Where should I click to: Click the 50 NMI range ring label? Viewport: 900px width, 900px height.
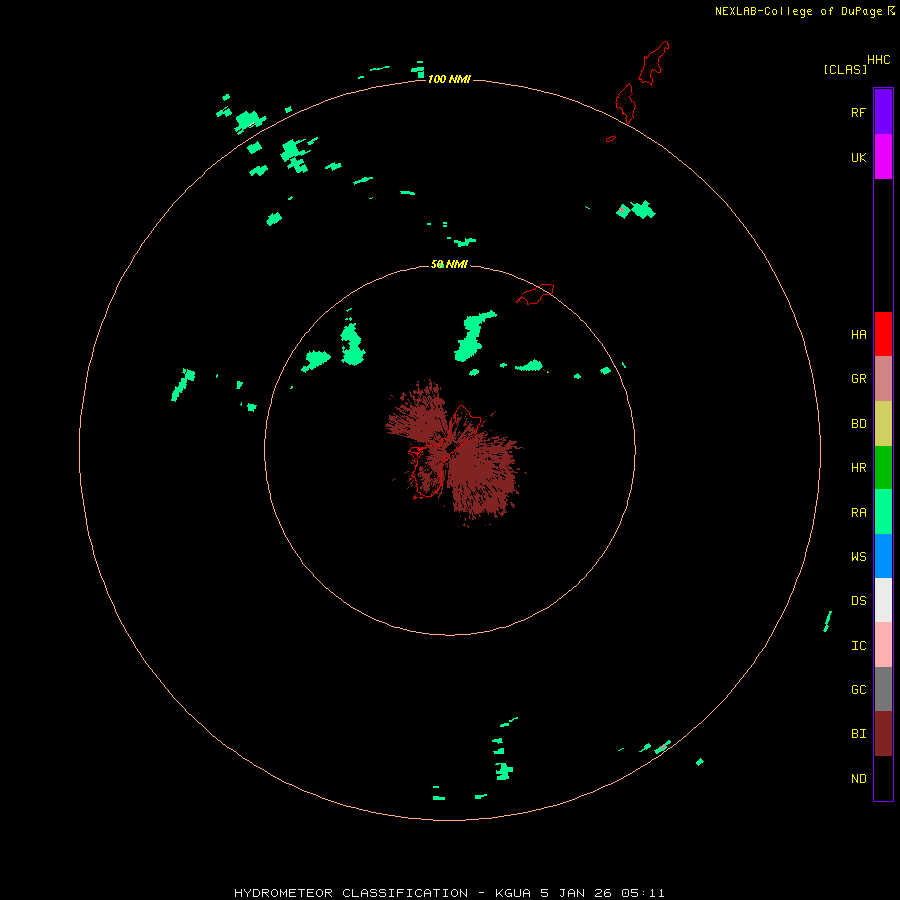(449, 264)
